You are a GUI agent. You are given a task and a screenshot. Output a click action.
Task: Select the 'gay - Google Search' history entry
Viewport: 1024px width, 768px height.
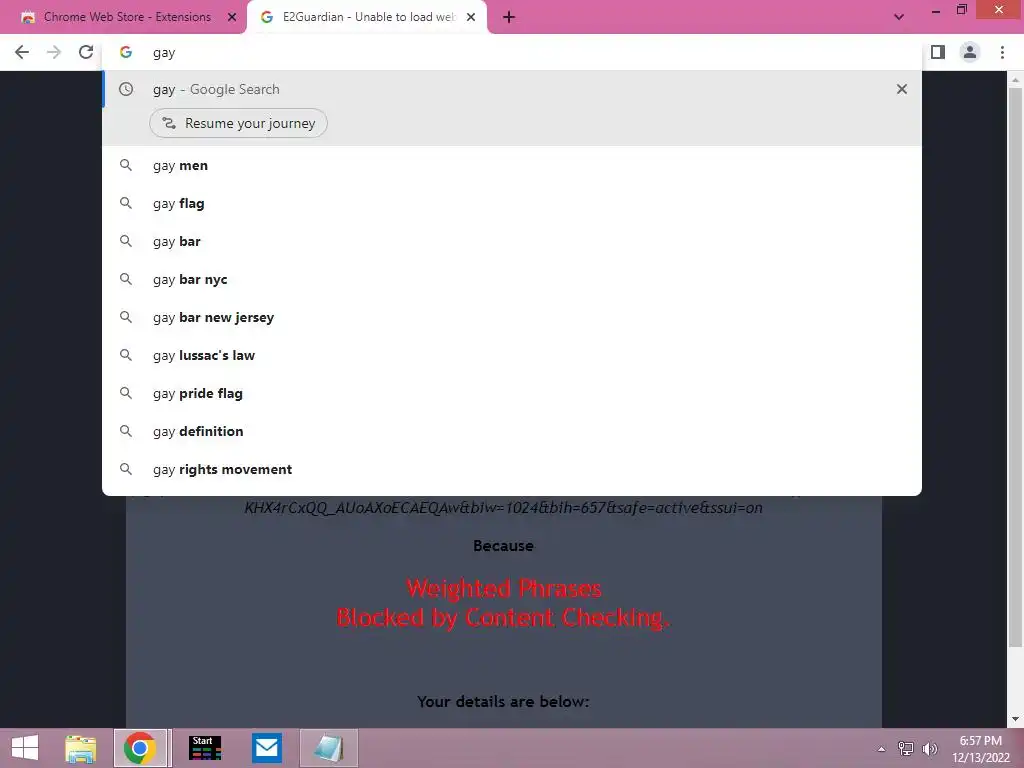coord(512,89)
